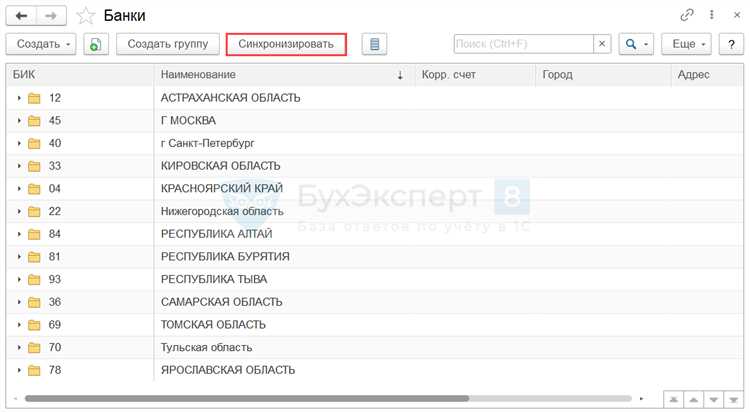Expand the ТОМСКАЯ ОБЛАСТЬ group 69
Screen dimensions: 750x413
[19, 325]
